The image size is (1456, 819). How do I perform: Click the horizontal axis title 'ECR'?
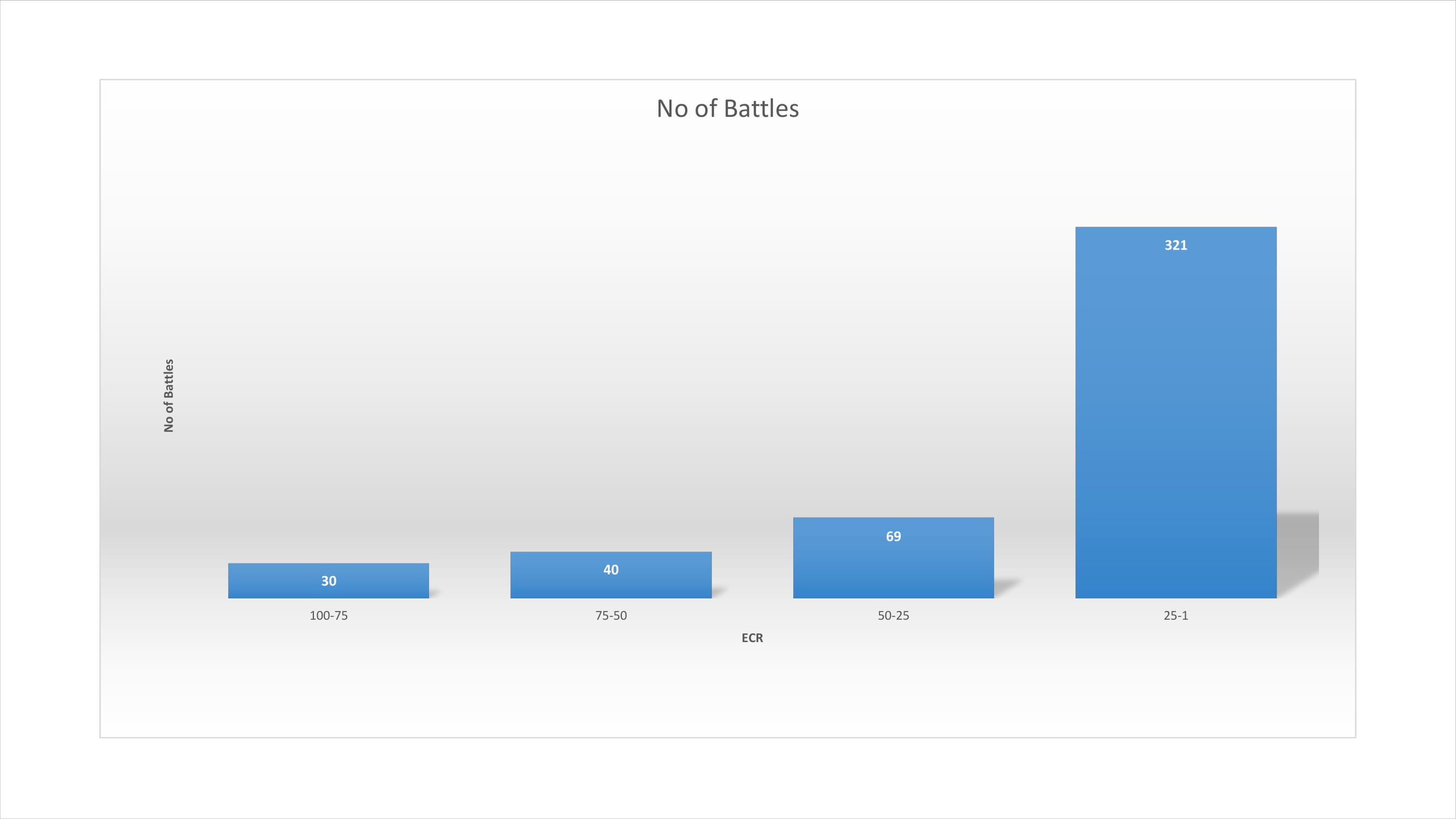[x=752, y=638]
